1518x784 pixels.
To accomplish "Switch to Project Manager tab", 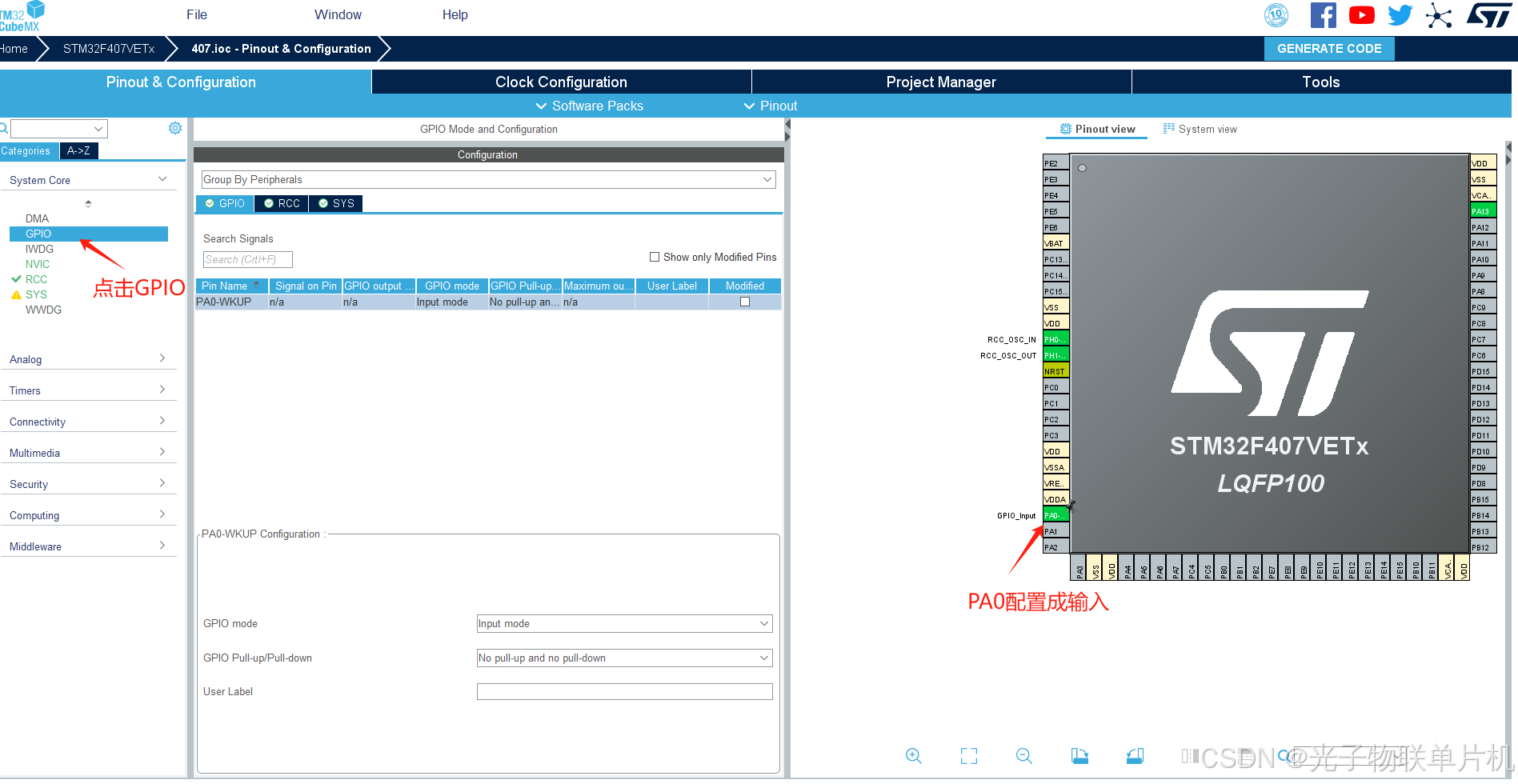I will point(941,82).
